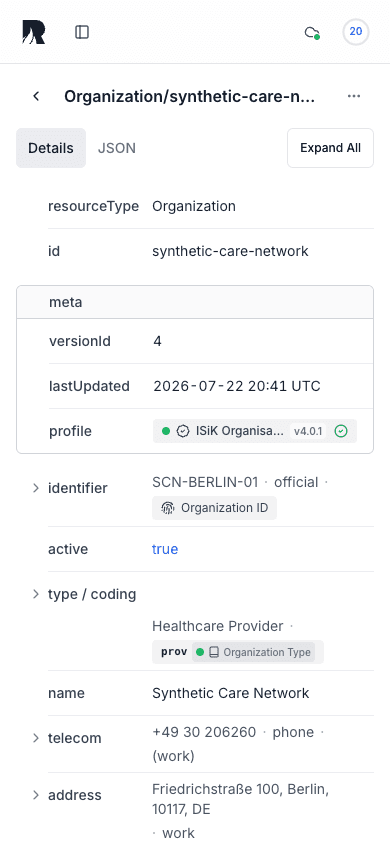
Task: Click the prov code label
Action: (x=174, y=652)
